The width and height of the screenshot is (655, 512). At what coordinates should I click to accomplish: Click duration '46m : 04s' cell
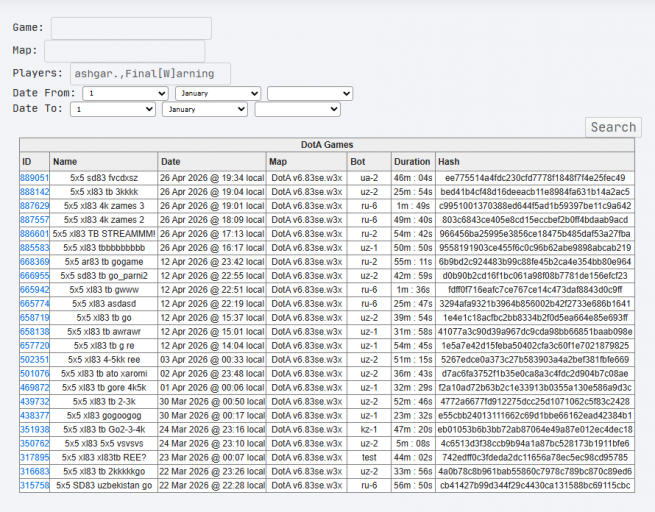tap(413, 178)
